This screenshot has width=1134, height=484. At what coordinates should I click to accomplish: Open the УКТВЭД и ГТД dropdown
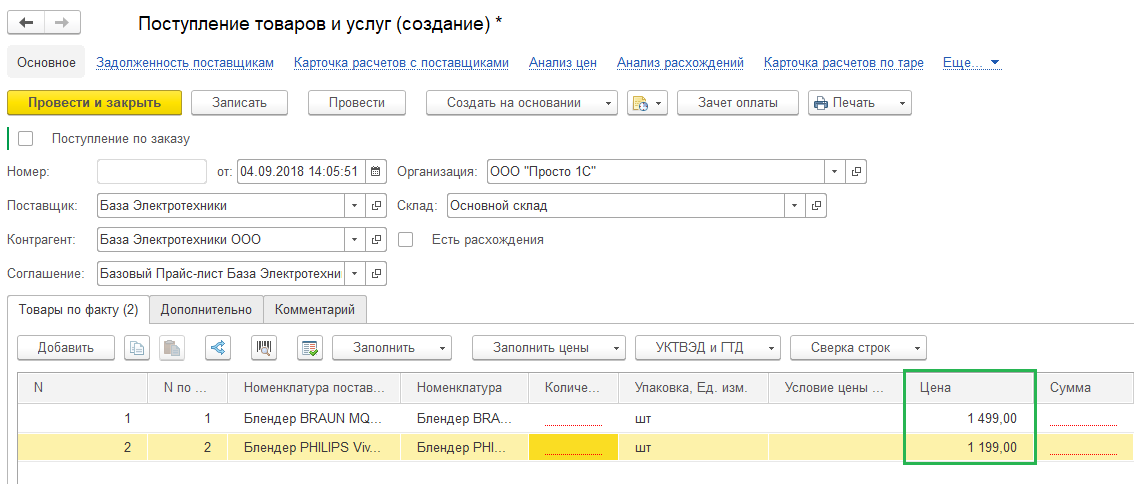click(707, 348)
